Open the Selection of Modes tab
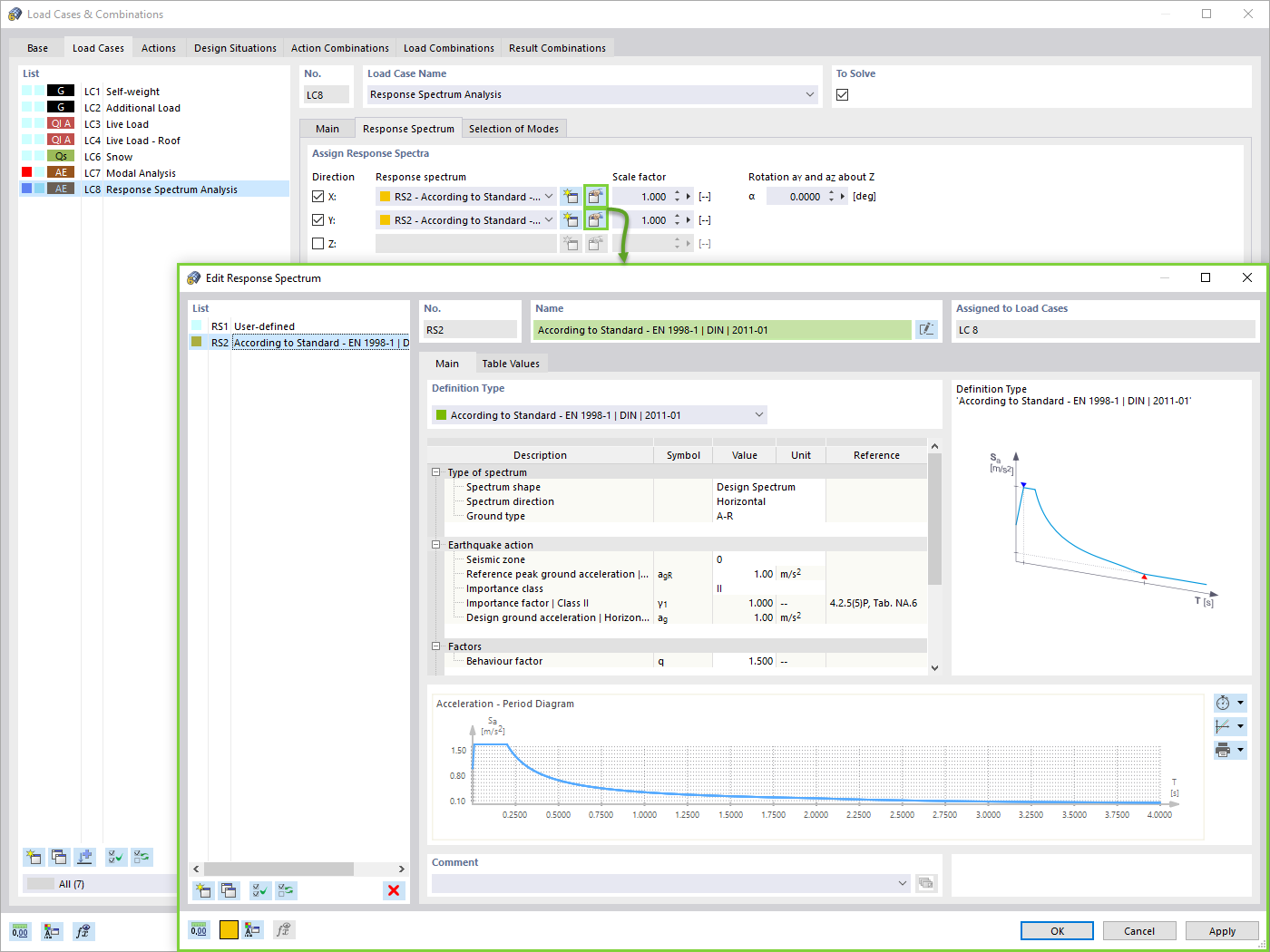 coord(513,129)
